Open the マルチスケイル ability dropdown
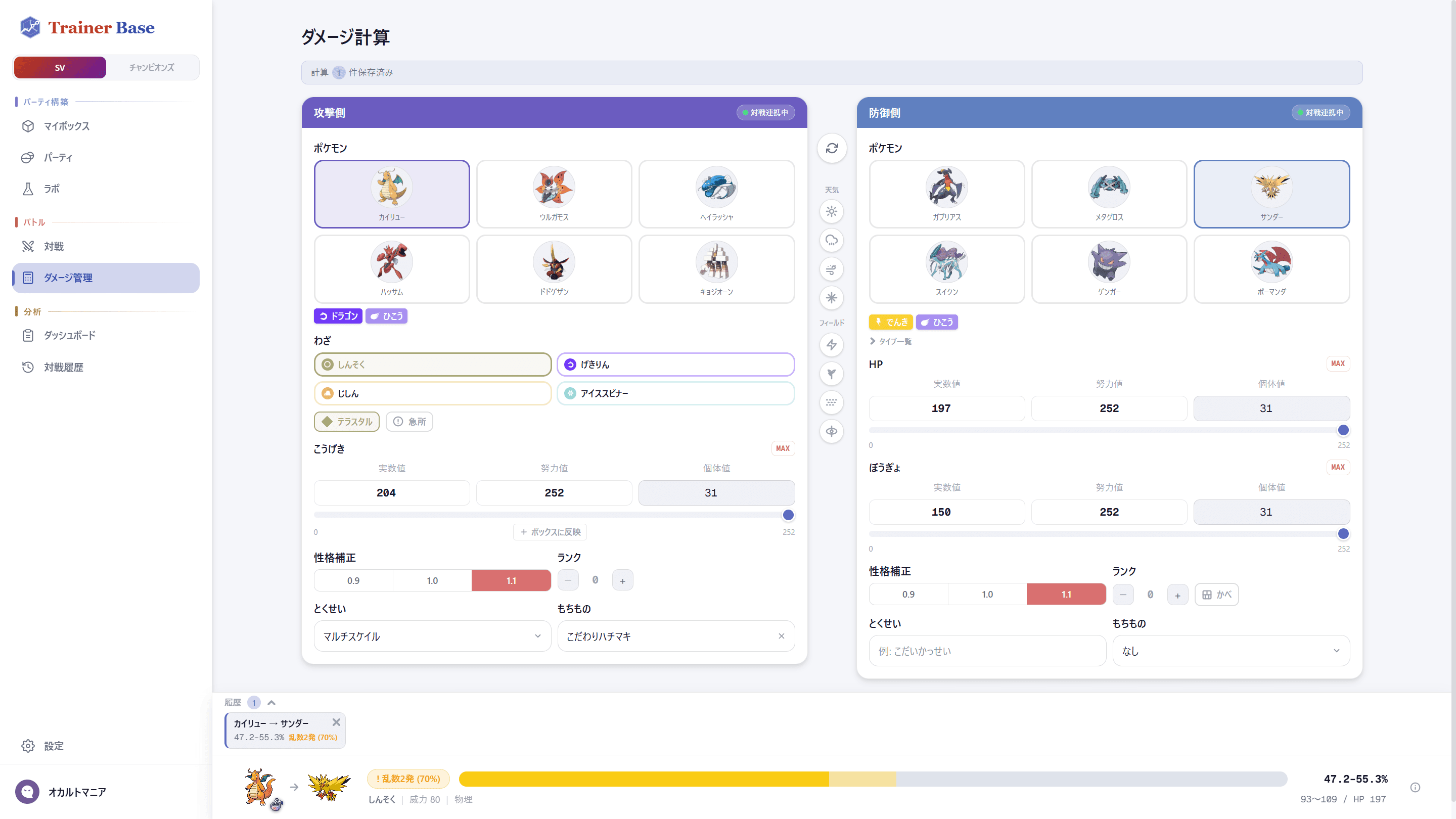The width and height of the screenshot is (1456, 819). point(432,636)
